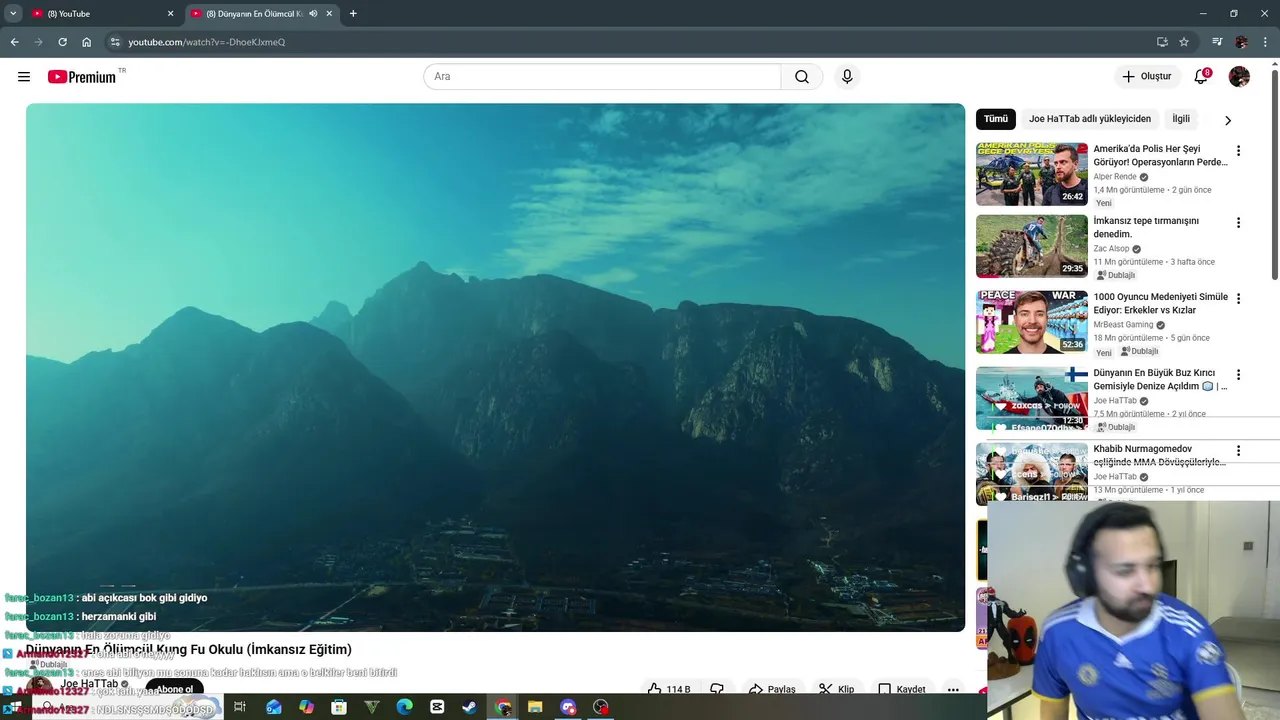Open the YouTube guide hamburger menu

click(x=24, y=77)
